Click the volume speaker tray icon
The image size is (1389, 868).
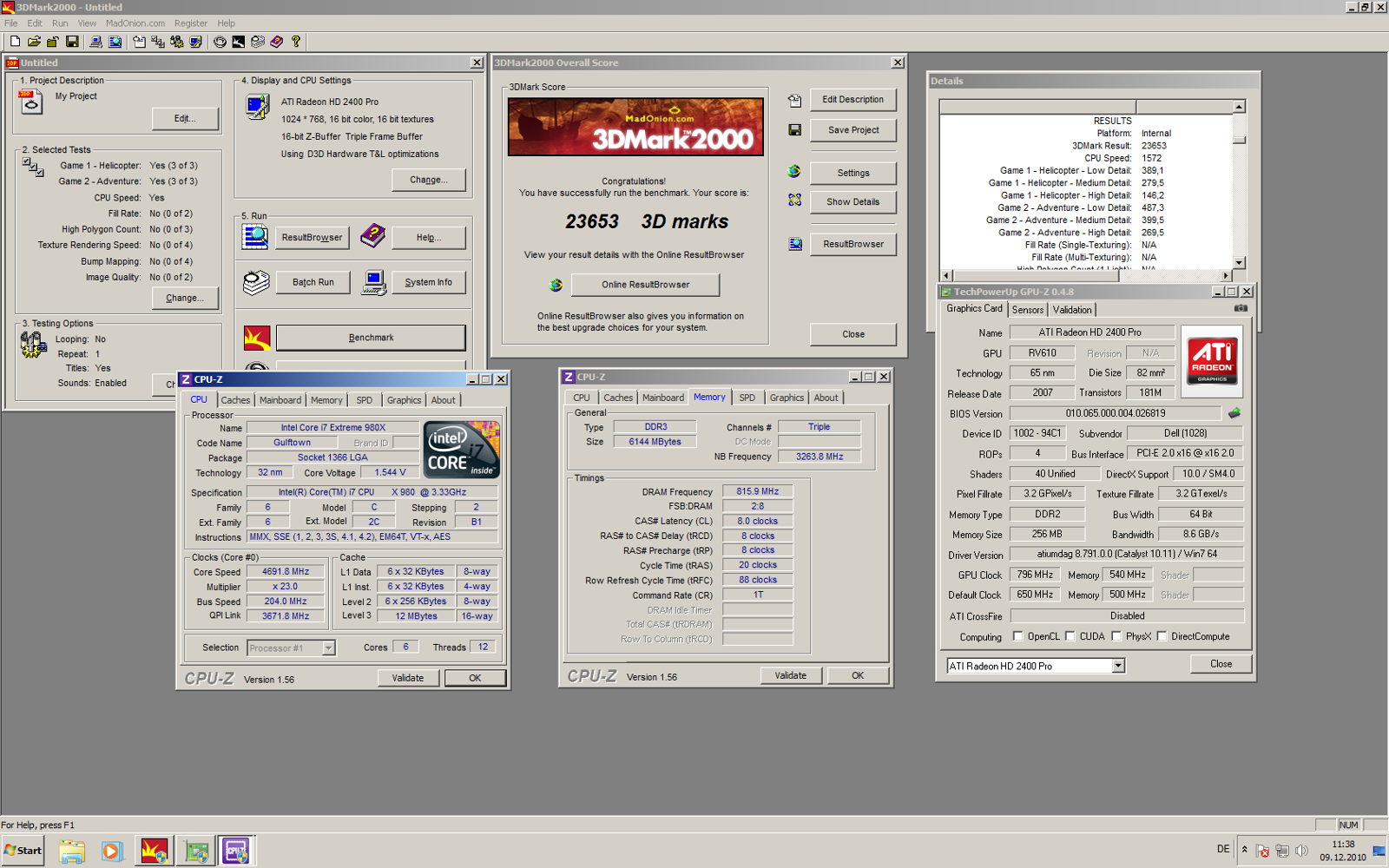[1301, 851]
